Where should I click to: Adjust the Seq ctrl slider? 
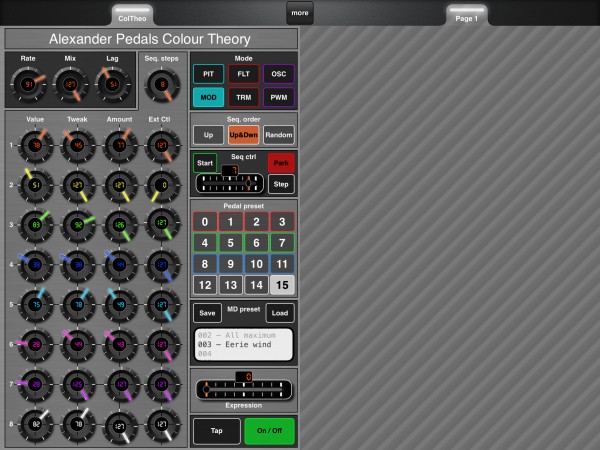click(x=230, y=183)
